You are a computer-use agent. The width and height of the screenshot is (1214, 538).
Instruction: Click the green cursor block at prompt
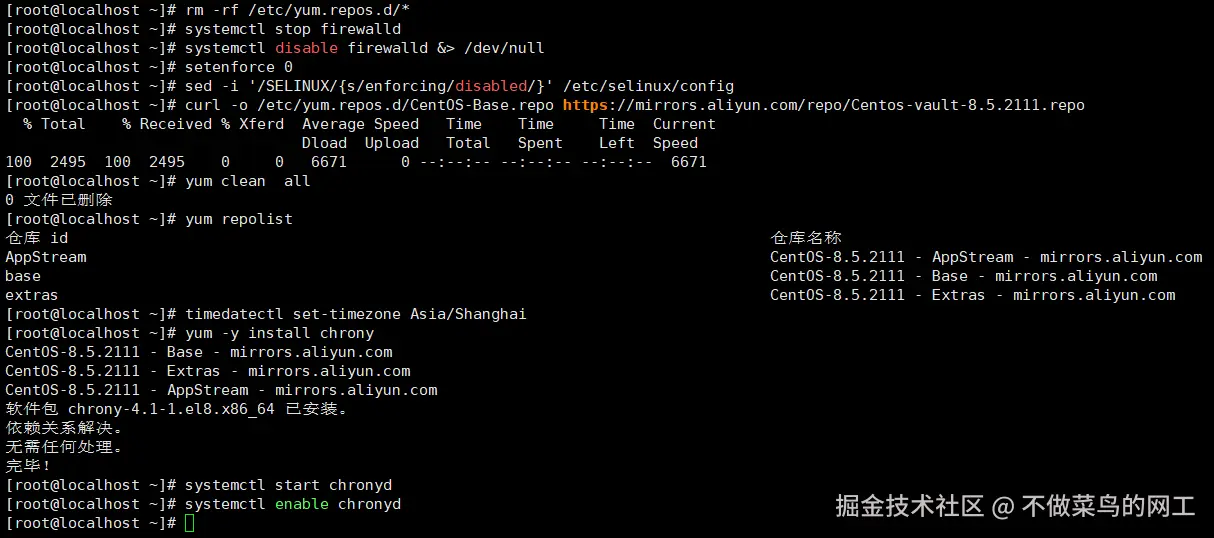pyautogui.click(x=190, y=523)
